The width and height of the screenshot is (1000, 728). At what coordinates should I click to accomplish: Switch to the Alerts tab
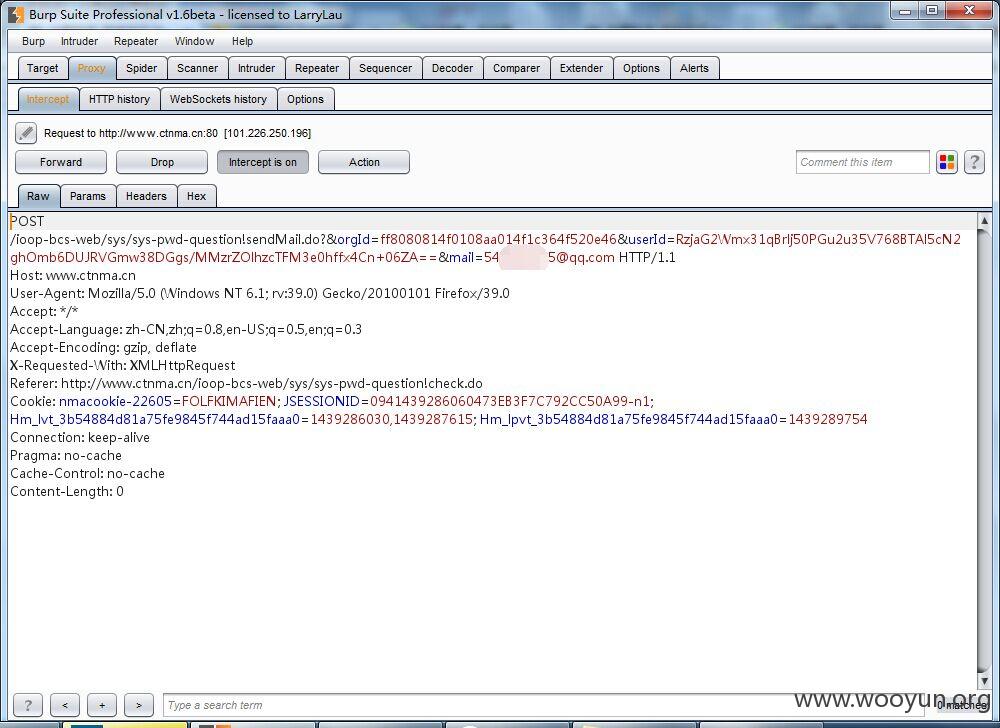click(x=694, y=68)
